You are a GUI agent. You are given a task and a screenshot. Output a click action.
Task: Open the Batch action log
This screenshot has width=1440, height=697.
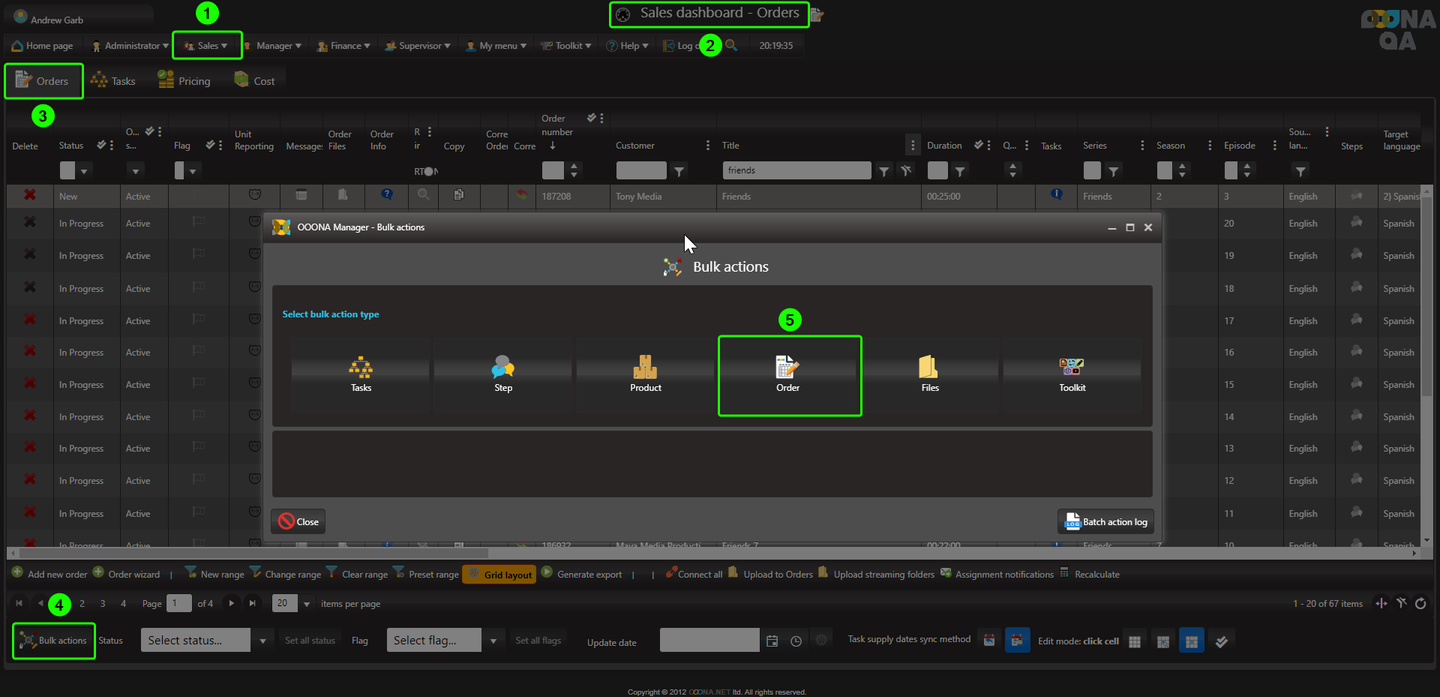pos(1105,522)
